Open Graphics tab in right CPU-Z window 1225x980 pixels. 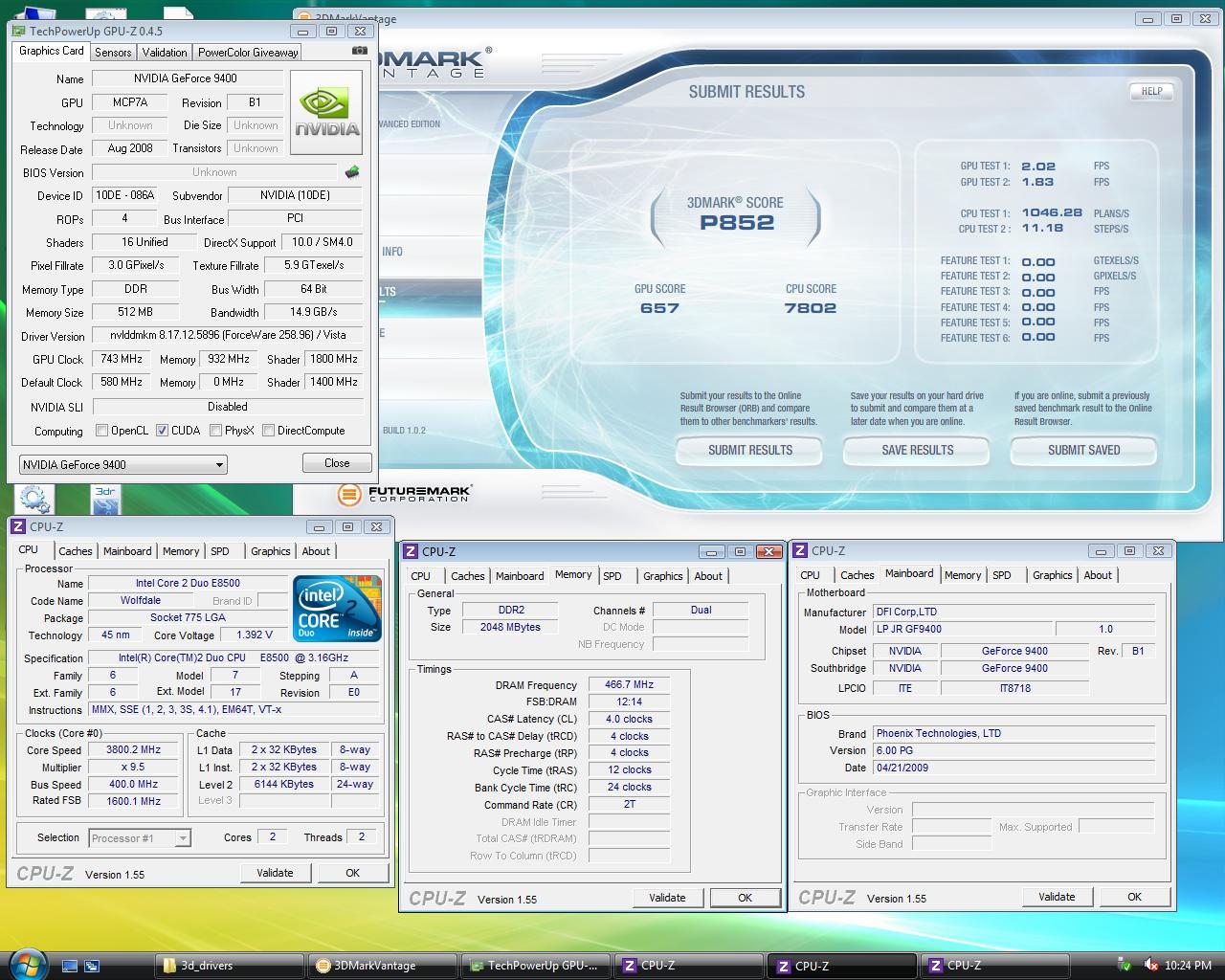(x=1053, y=575)
